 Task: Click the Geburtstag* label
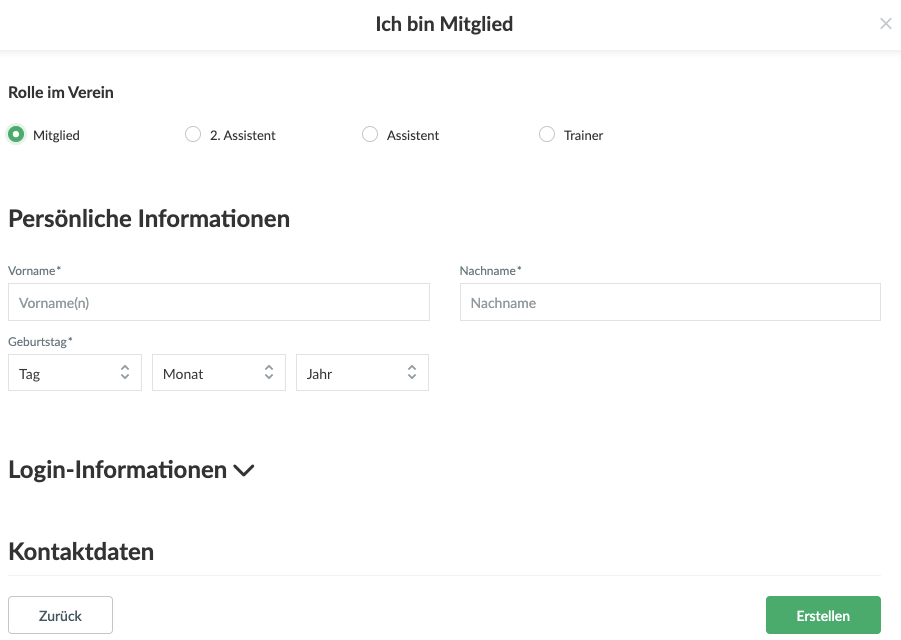40,342
